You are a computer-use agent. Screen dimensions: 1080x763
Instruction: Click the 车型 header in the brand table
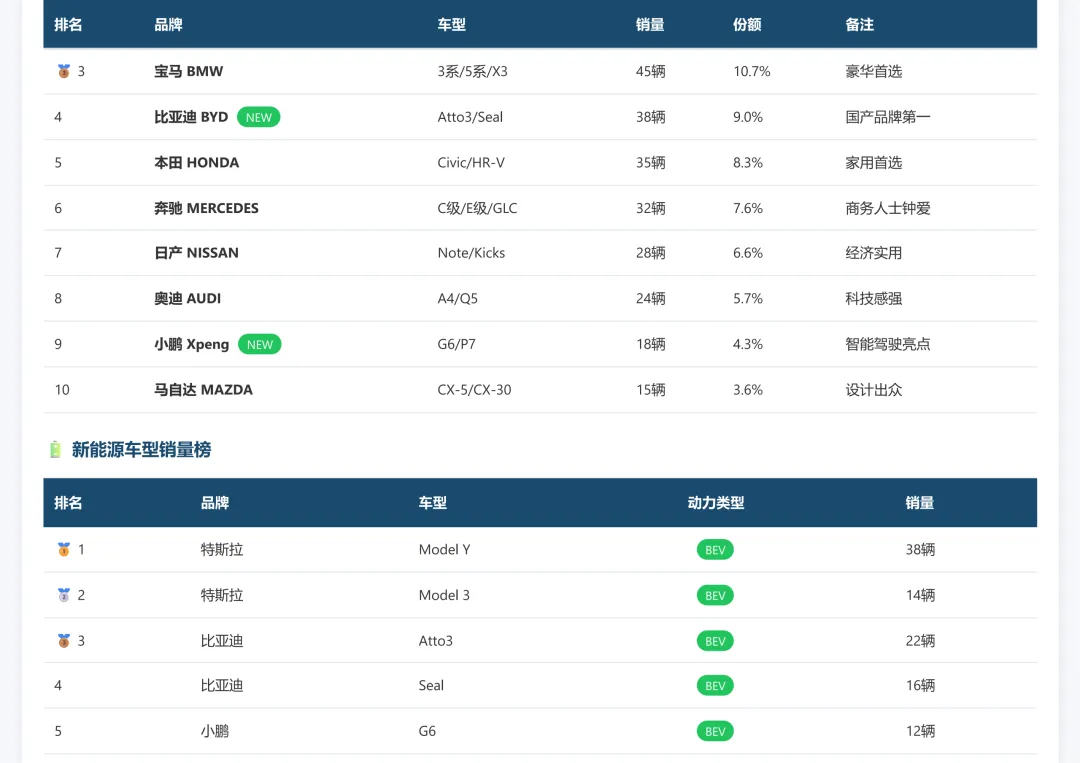(452, 25)
